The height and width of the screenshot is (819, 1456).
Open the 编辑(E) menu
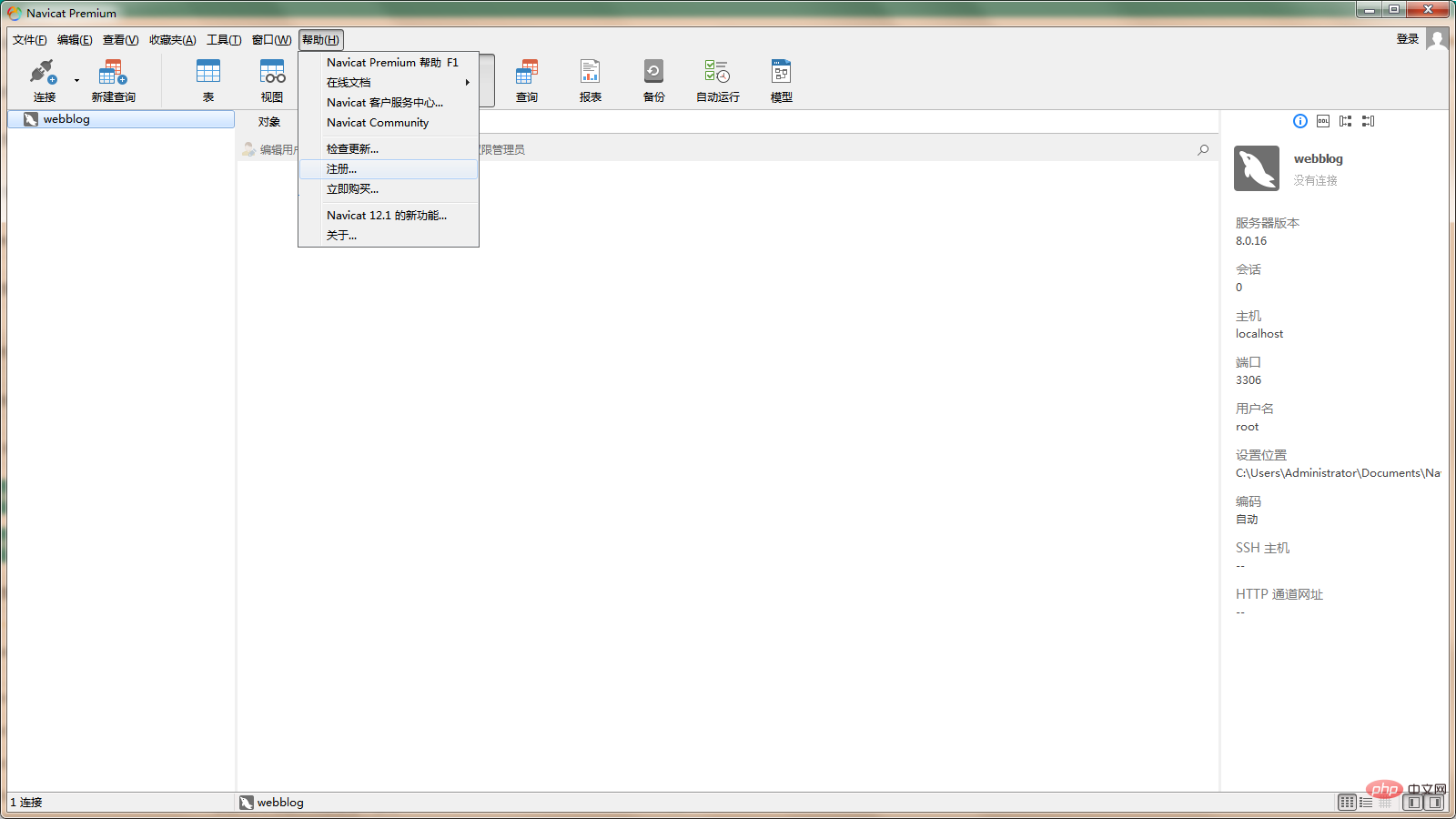click(75, 40)
